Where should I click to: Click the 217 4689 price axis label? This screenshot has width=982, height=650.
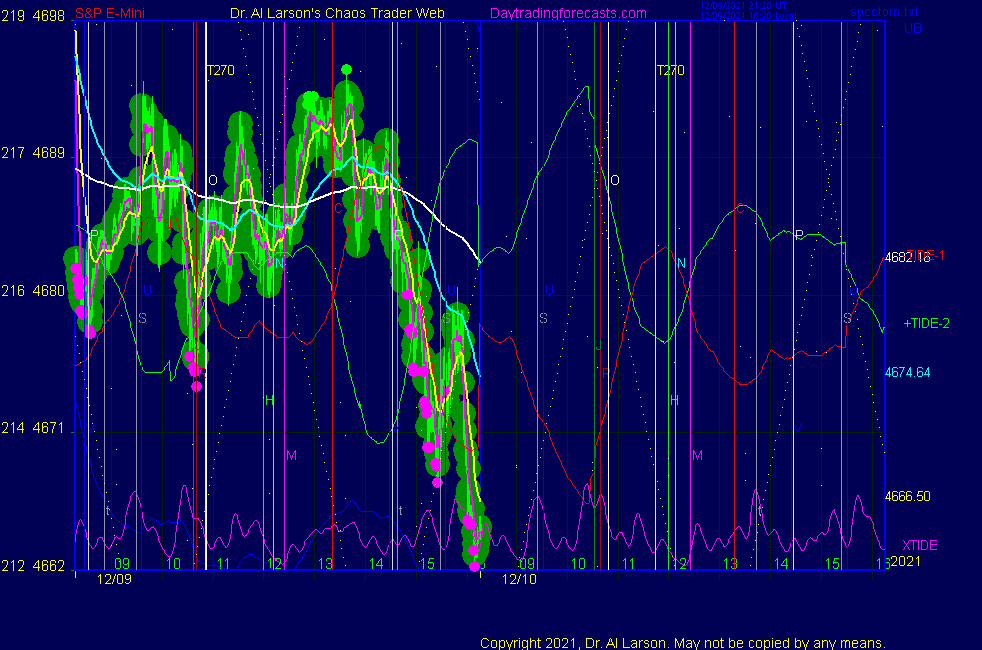pos(33,153)
